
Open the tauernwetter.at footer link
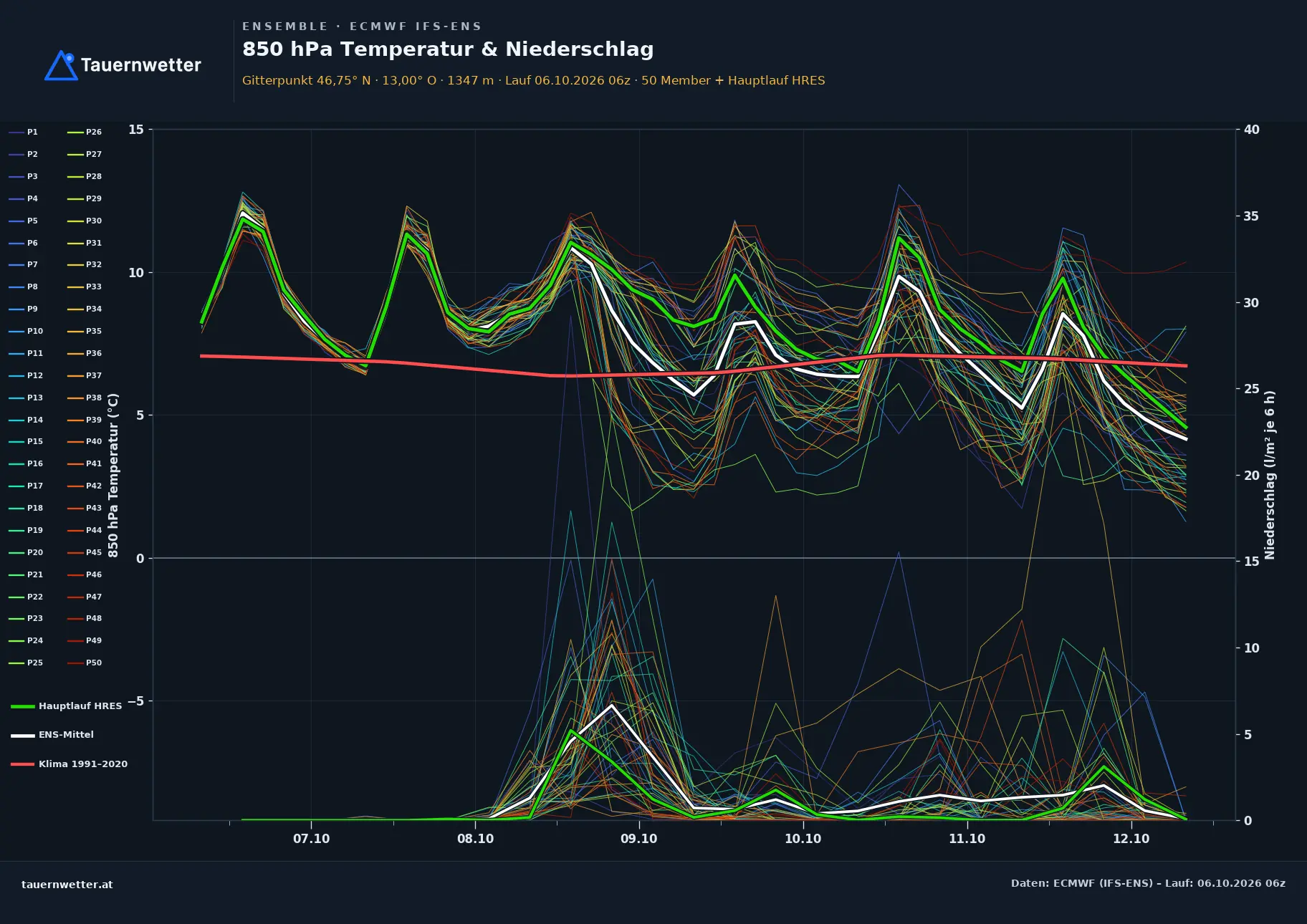[x=67, y=885]
